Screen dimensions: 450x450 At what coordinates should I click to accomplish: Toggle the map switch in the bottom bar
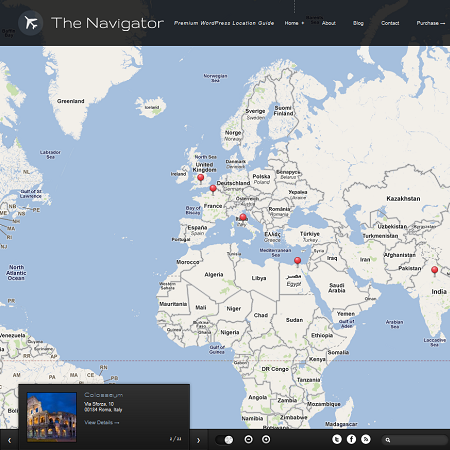point(224,440)
